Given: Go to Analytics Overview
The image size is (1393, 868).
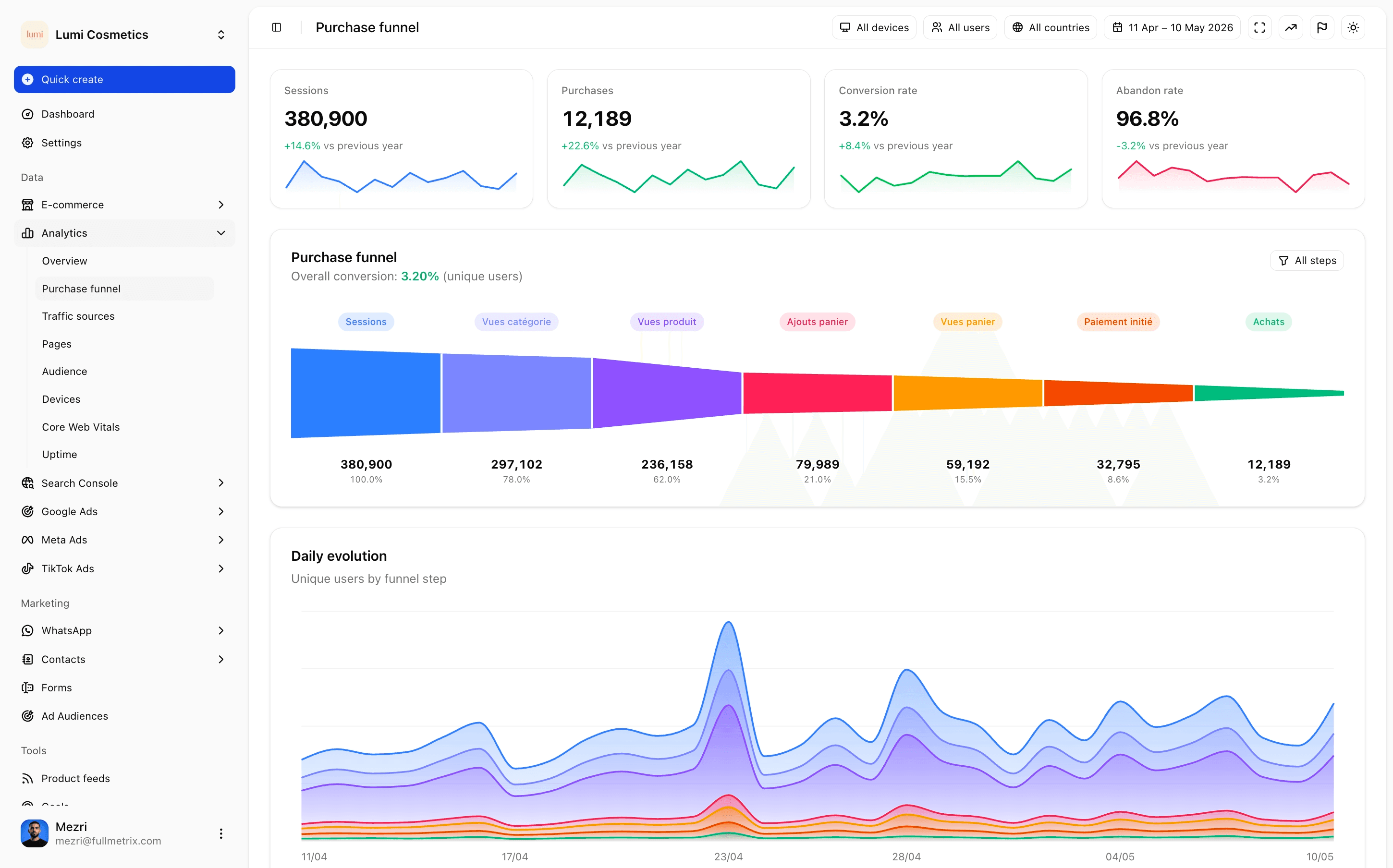Looking at the screenshot, I should coord(124,261).
